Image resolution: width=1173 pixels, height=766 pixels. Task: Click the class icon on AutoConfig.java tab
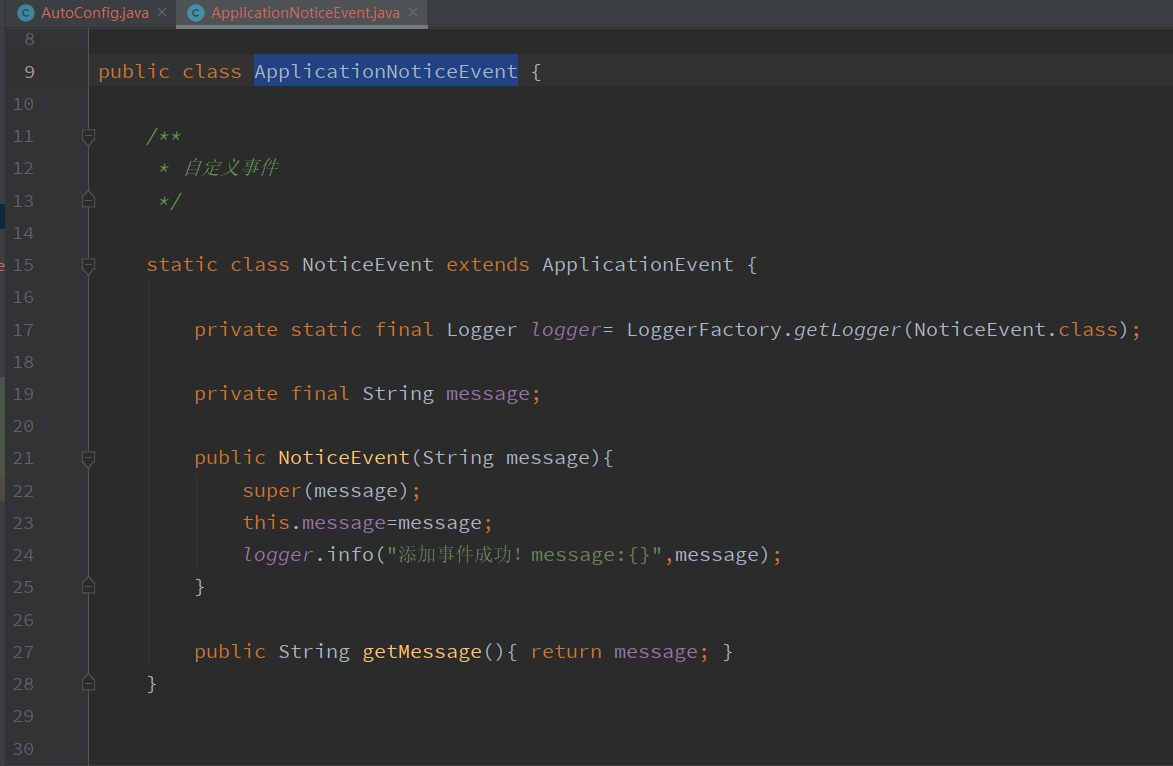(x=26, y=13)
